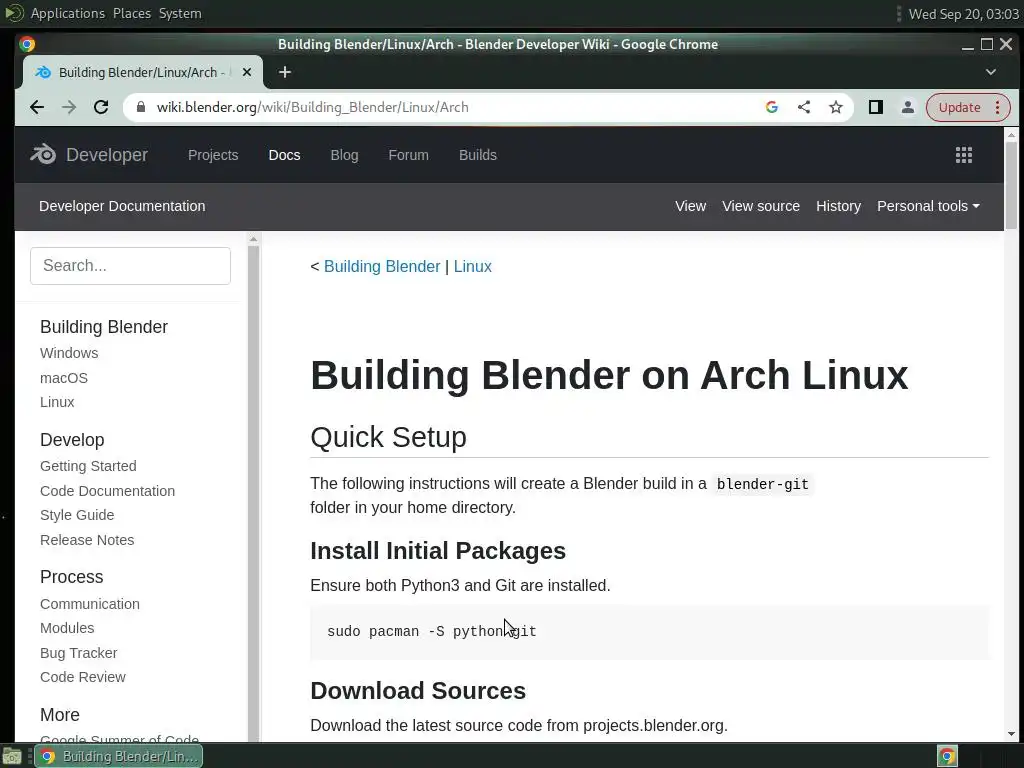
Task: Open Communication in sidebar
Action: tap(89, 603)
